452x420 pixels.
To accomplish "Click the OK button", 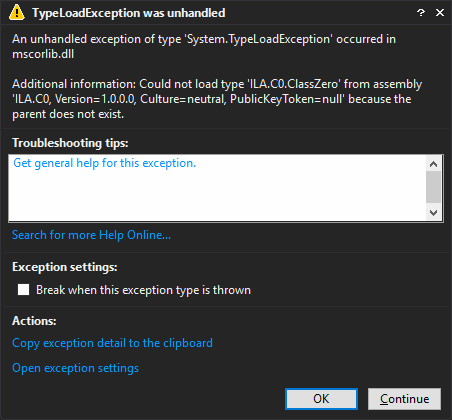I will 321,399.
